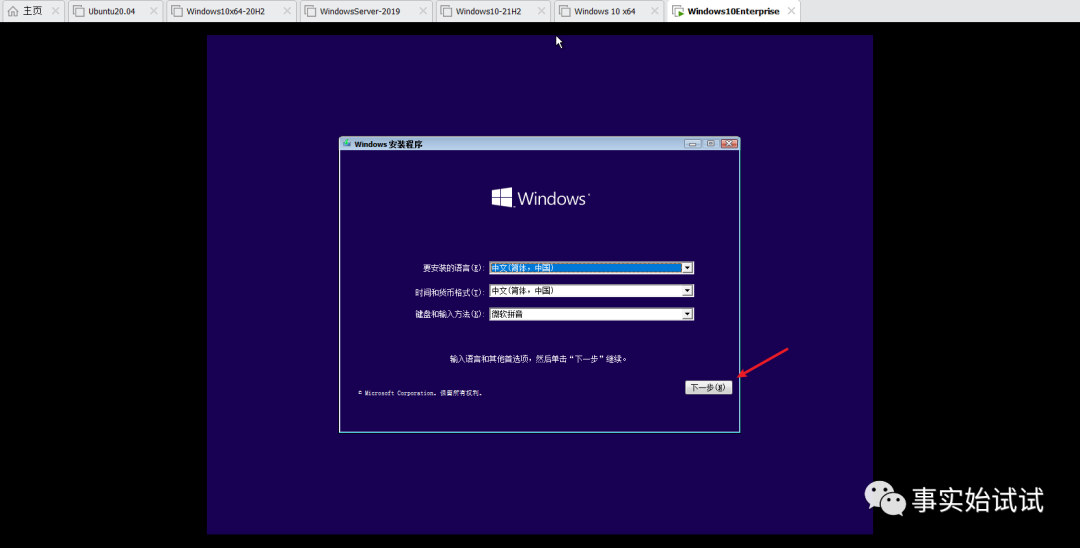This screenshot has width=1080, height=548.
Task: Click the home icon on 主页 tab
Action: pyautogui.click(x=13, y=11)
